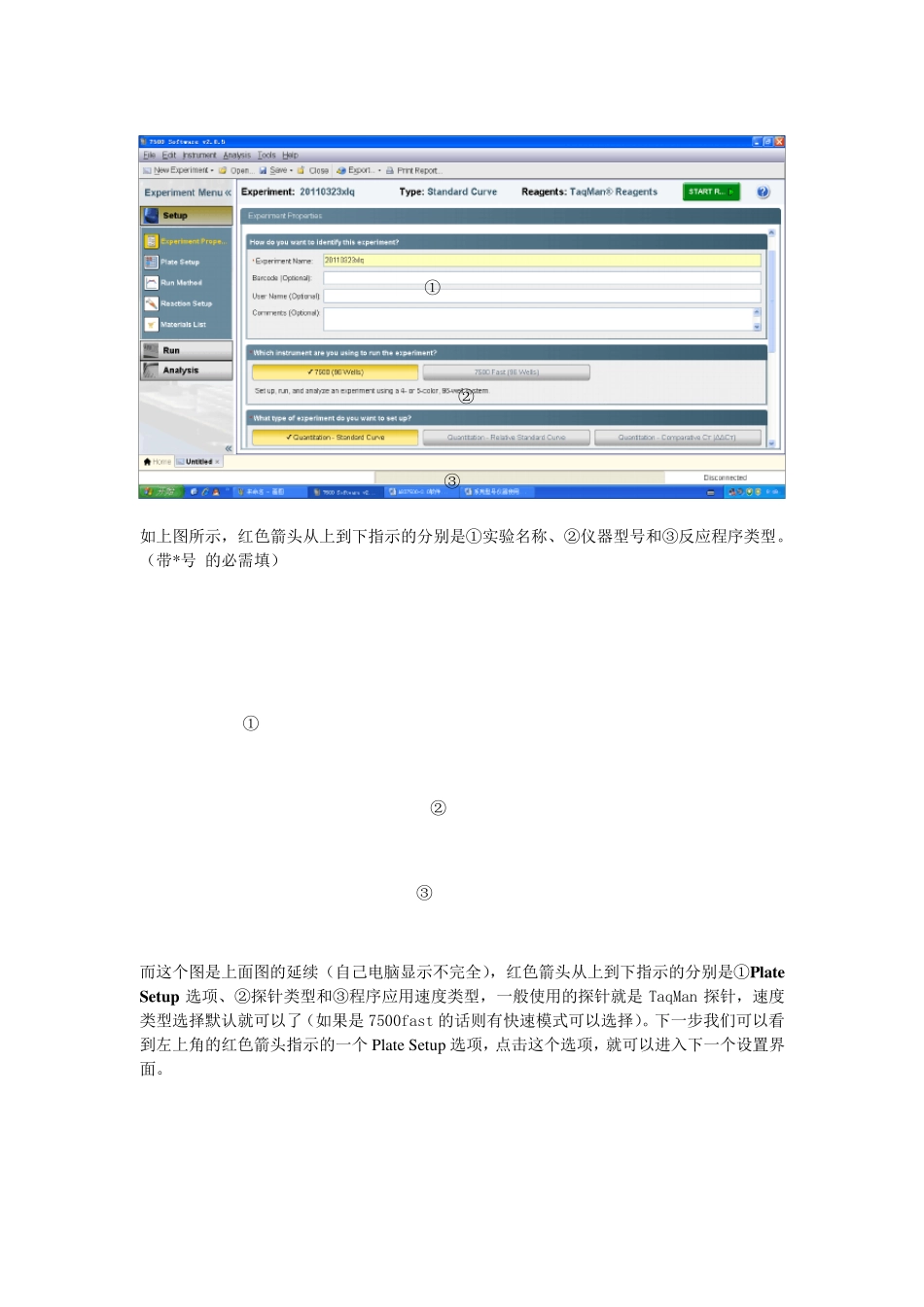Click the New Experiment toolbar button
This screenshot has width=924, height=1307.
tap(175, 170)
